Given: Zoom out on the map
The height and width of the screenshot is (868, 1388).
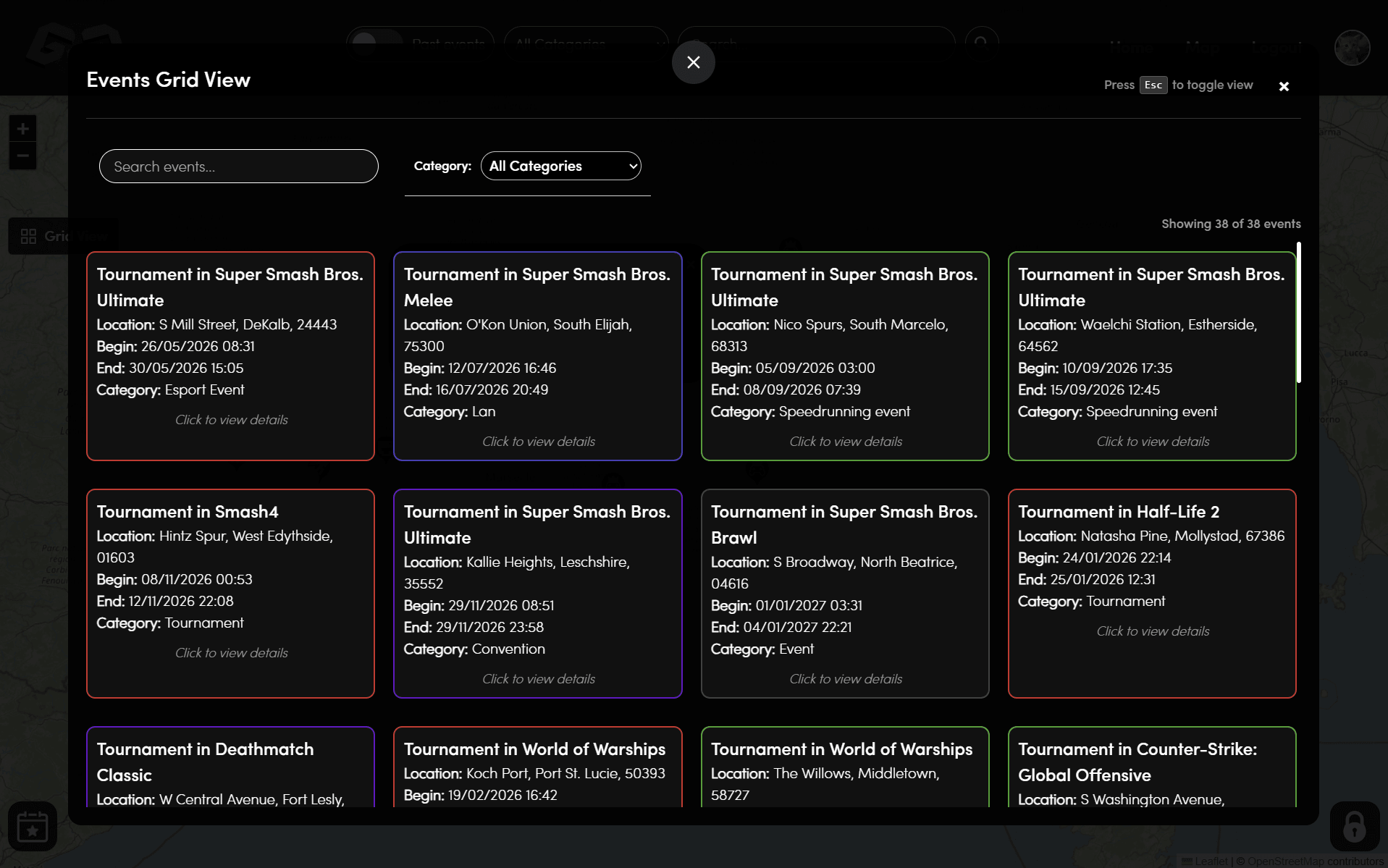Looking at the screenshot, I should coord(22,156).
